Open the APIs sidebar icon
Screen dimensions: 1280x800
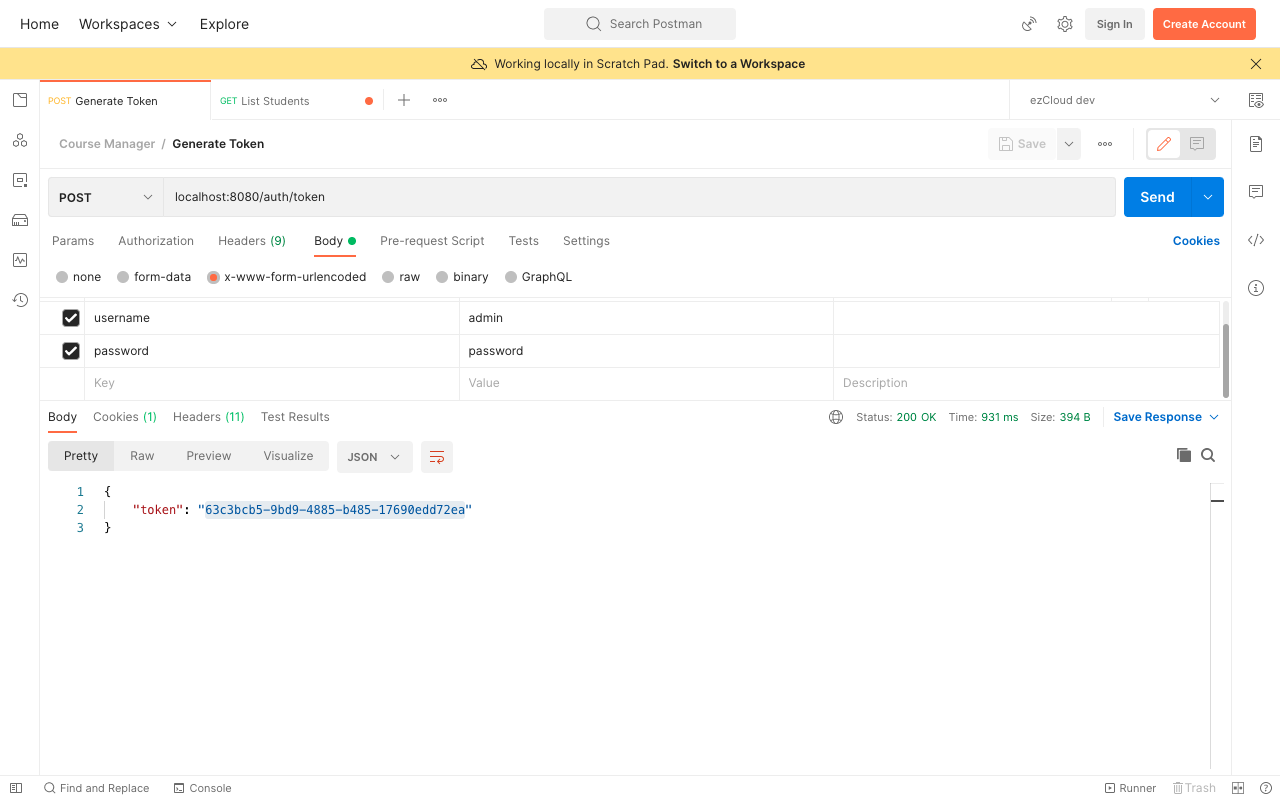point(20,140)
